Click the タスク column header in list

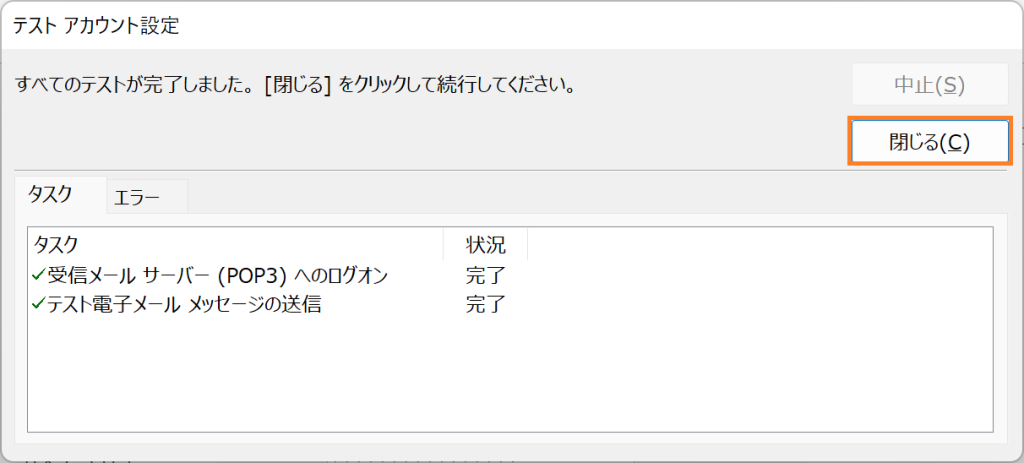pyautogui.click(x=236, y=244)
